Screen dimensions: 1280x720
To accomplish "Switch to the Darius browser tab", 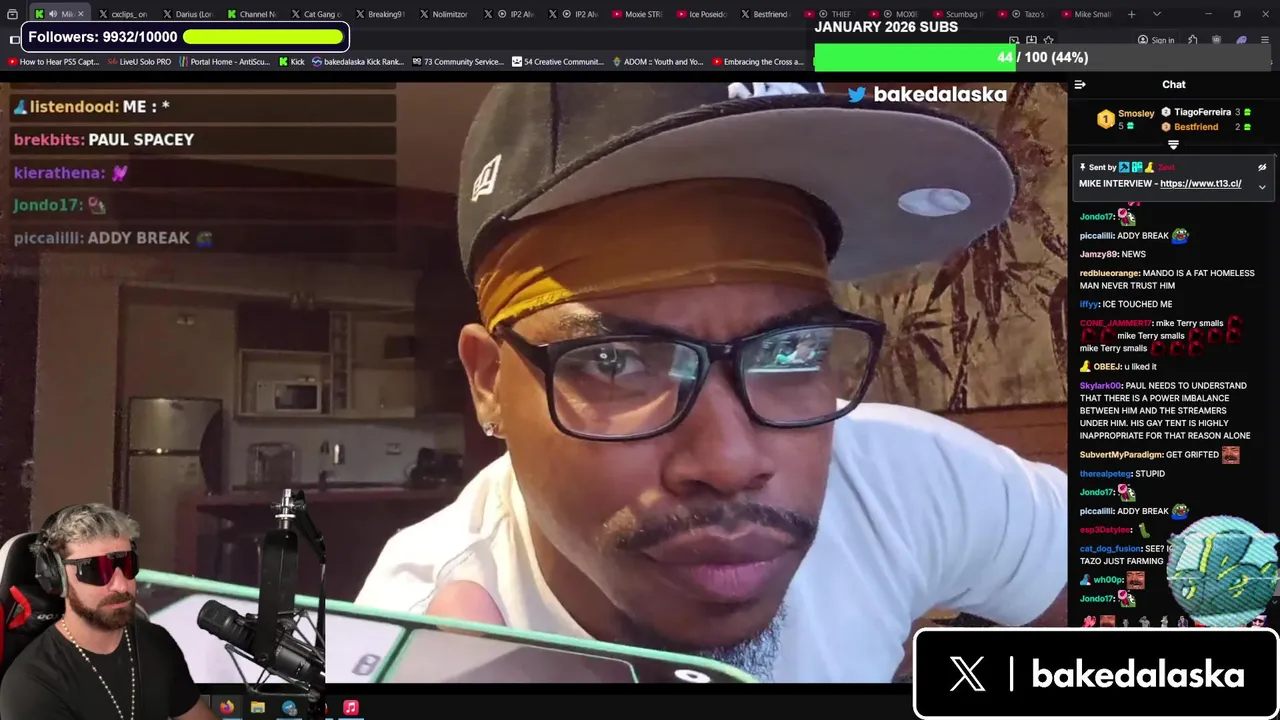I will tap(186, 14).
